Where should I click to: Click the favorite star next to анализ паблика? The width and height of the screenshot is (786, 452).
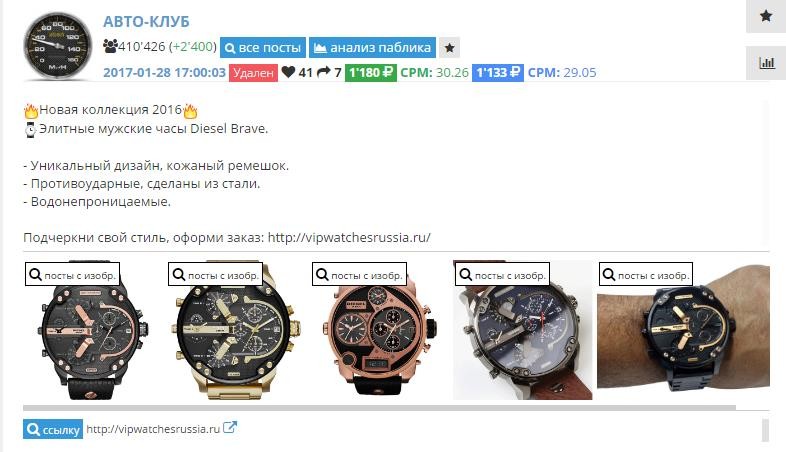click(450, 48)
